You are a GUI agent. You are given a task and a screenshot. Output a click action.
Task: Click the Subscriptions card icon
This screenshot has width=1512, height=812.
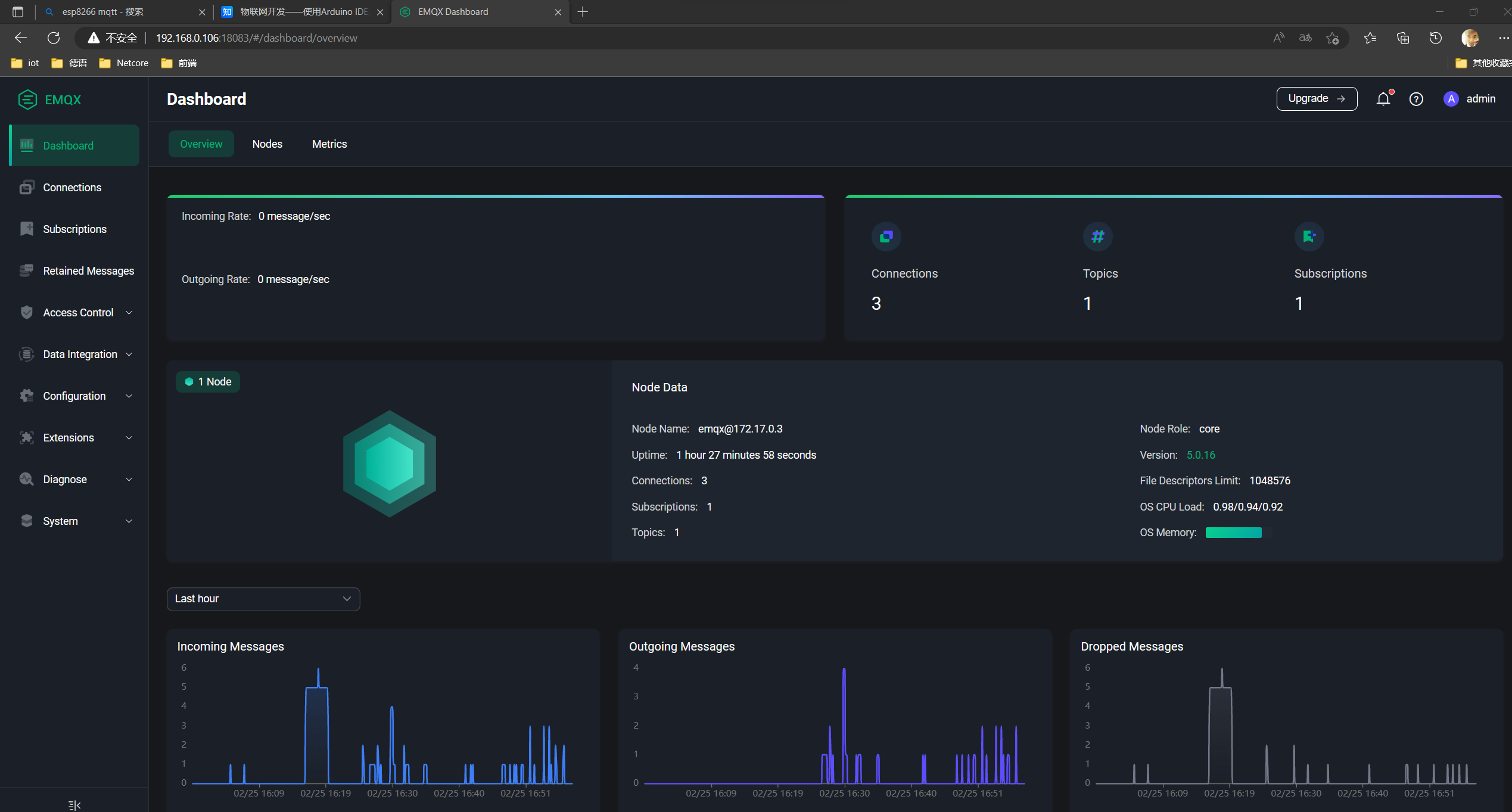1309,237
